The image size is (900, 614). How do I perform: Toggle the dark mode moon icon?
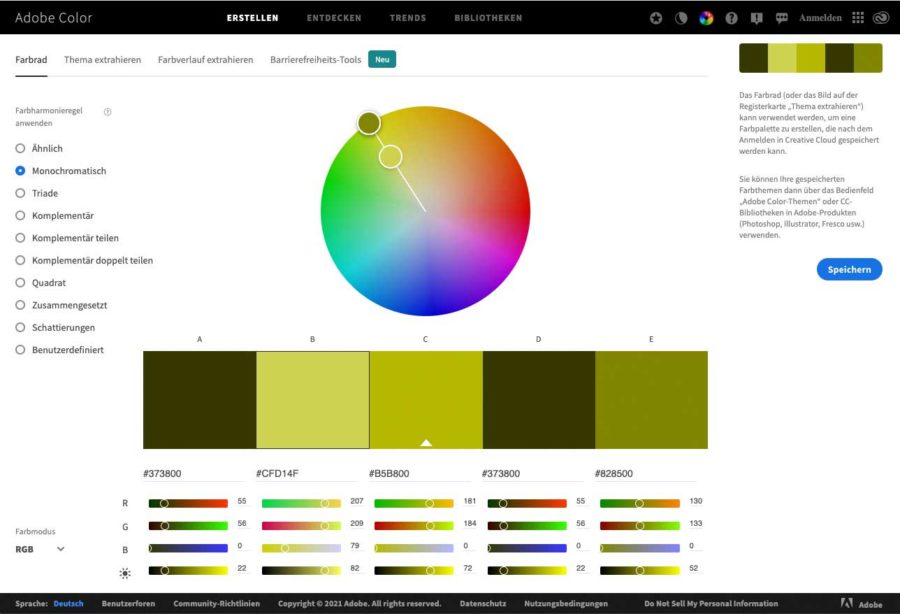tap(681, 18)
